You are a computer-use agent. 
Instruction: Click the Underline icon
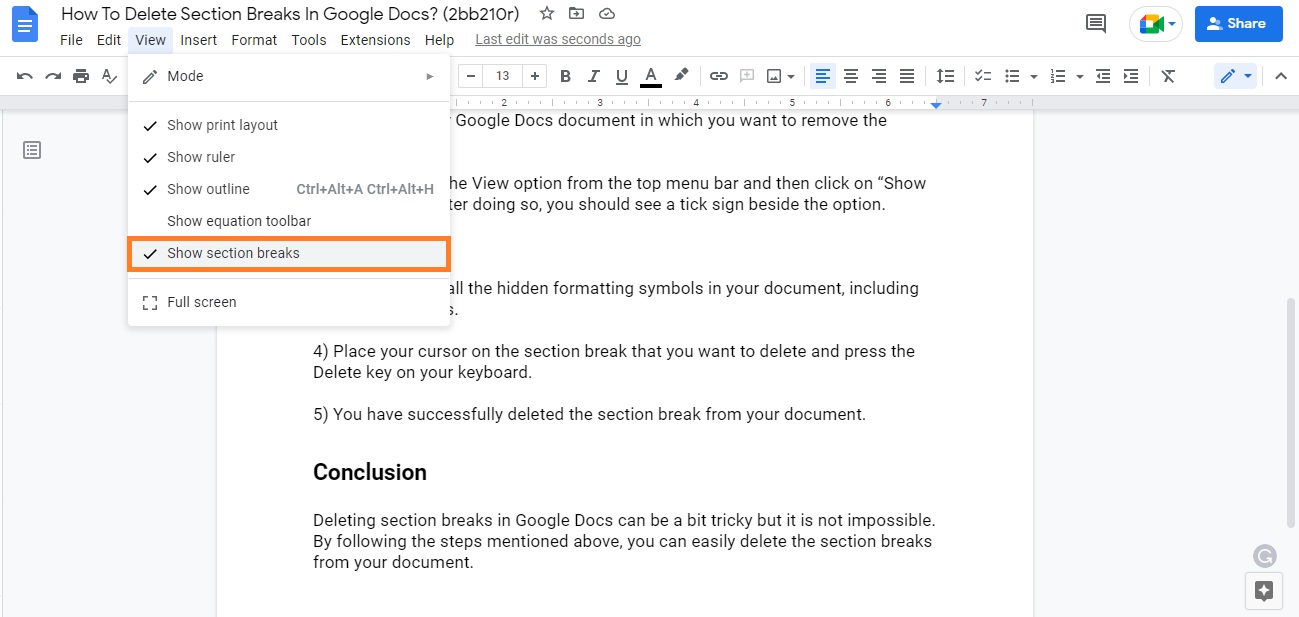pyautogui.click(x=621, y=75)
